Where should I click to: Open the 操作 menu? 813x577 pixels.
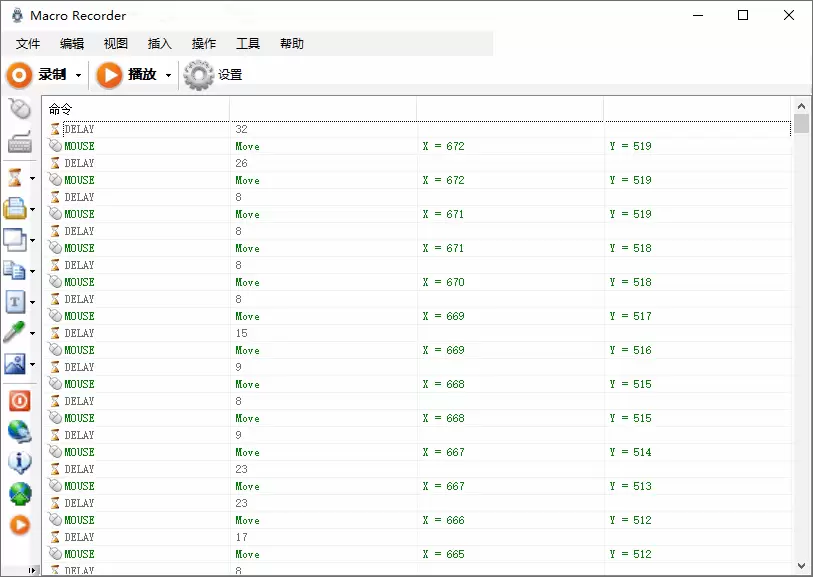pyautogui.click(x=204, y=44)
